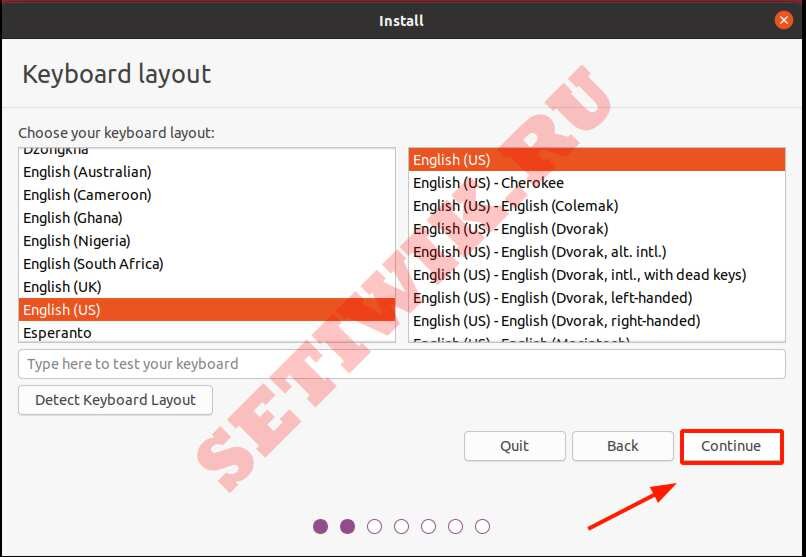Click Detect Keyboard Layout button

coord(115,400)
